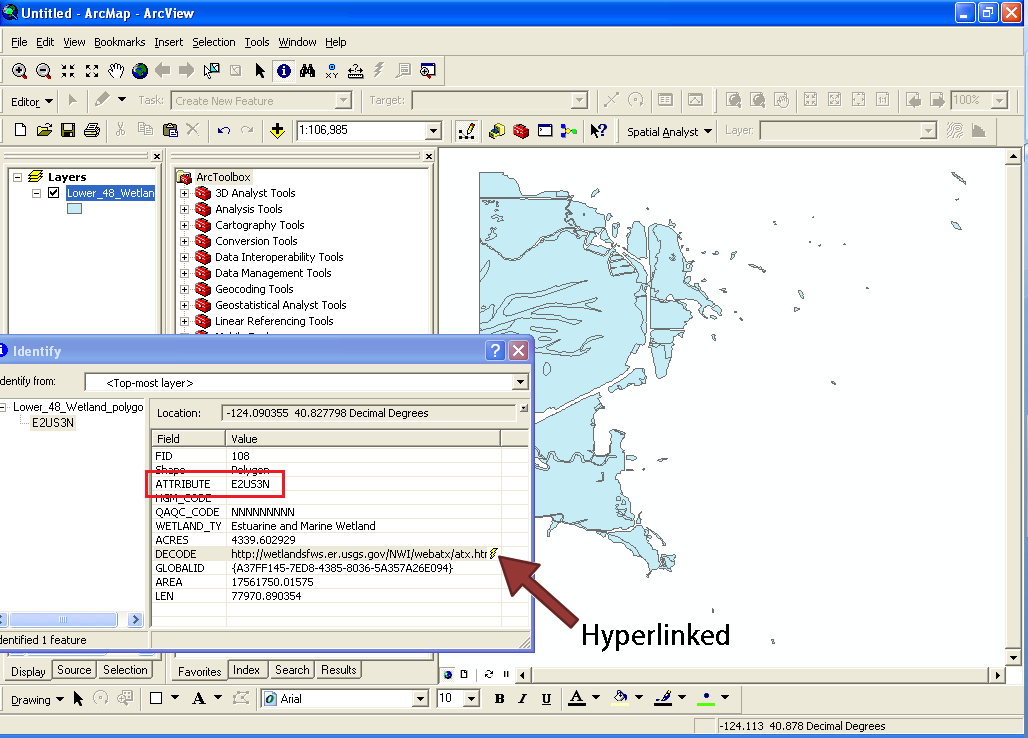
Task: Switch to the Source tab
Action: tap(74, 669)
